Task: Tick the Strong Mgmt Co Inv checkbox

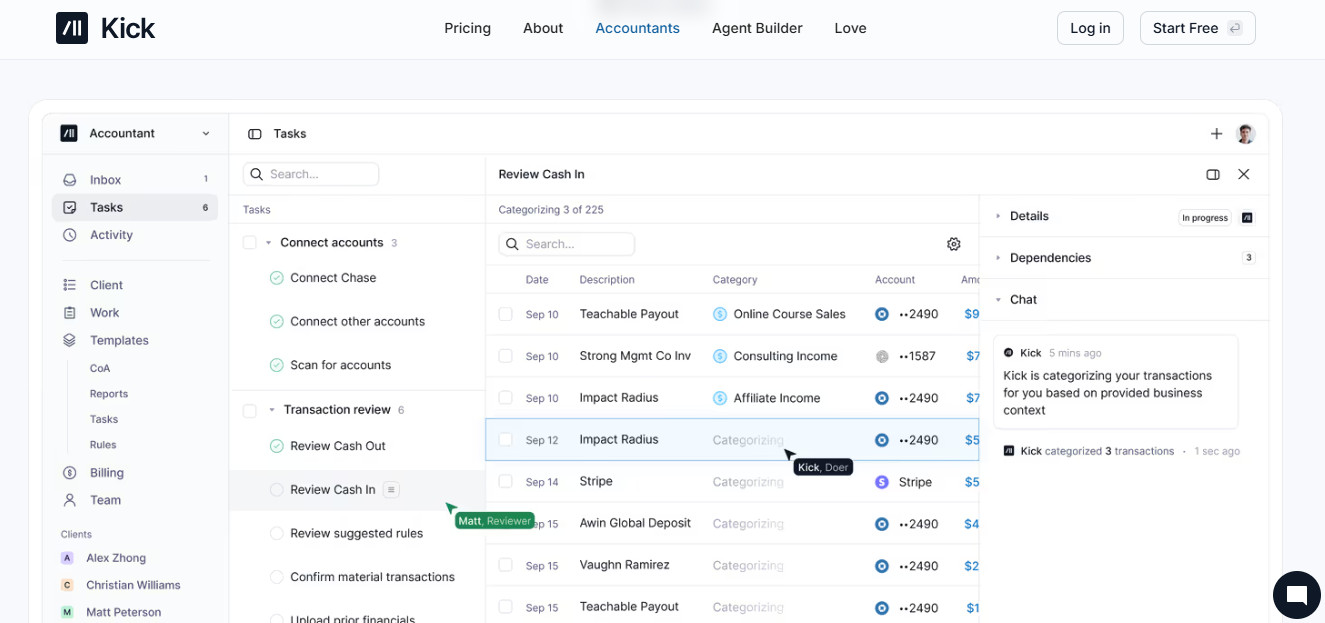Action: (x=505, y=356)
